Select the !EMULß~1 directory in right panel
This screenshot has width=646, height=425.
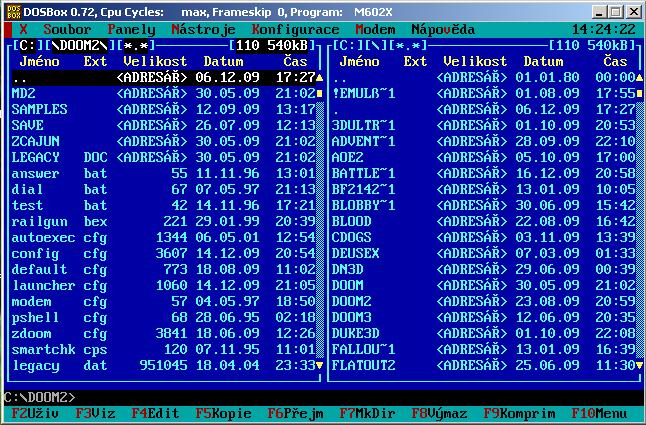pyautogui.click(x=483, y=93)
